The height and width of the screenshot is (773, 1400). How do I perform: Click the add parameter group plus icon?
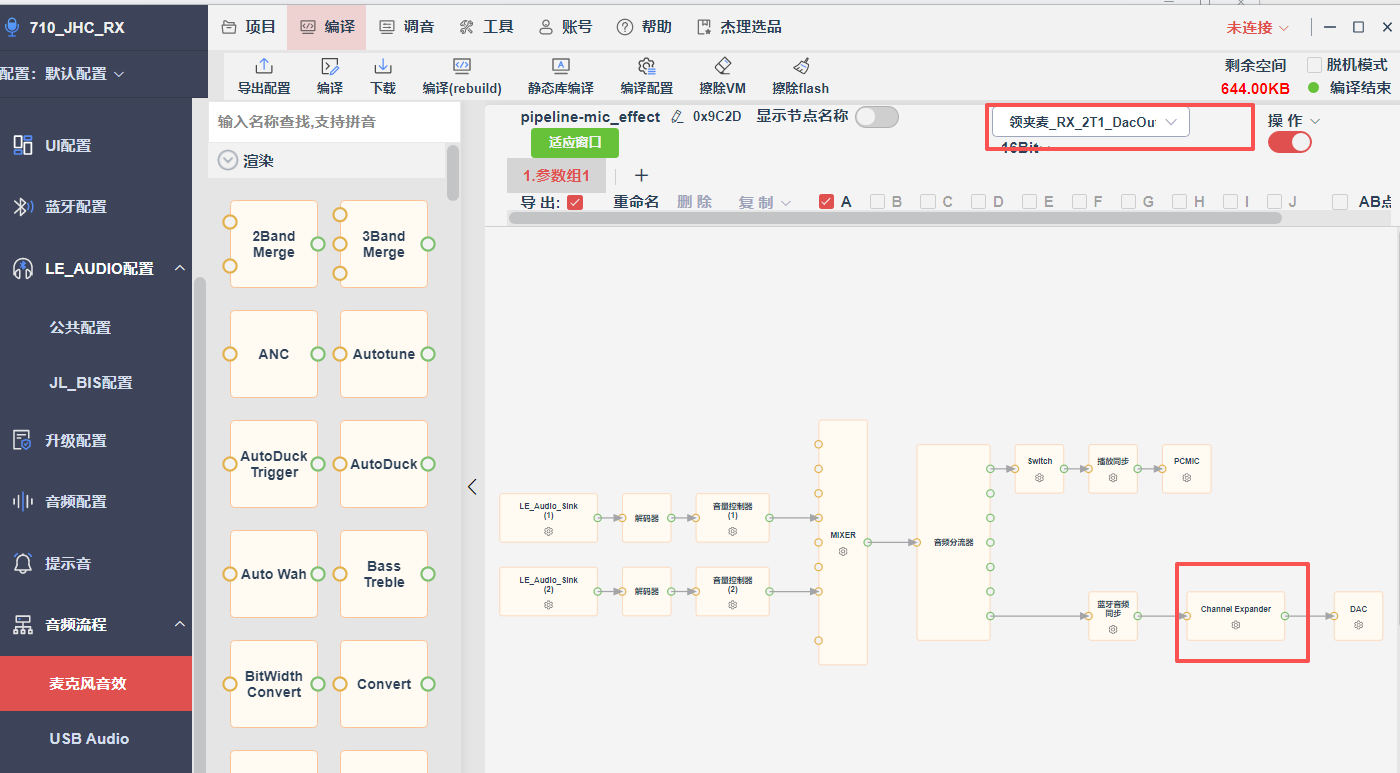642,175
